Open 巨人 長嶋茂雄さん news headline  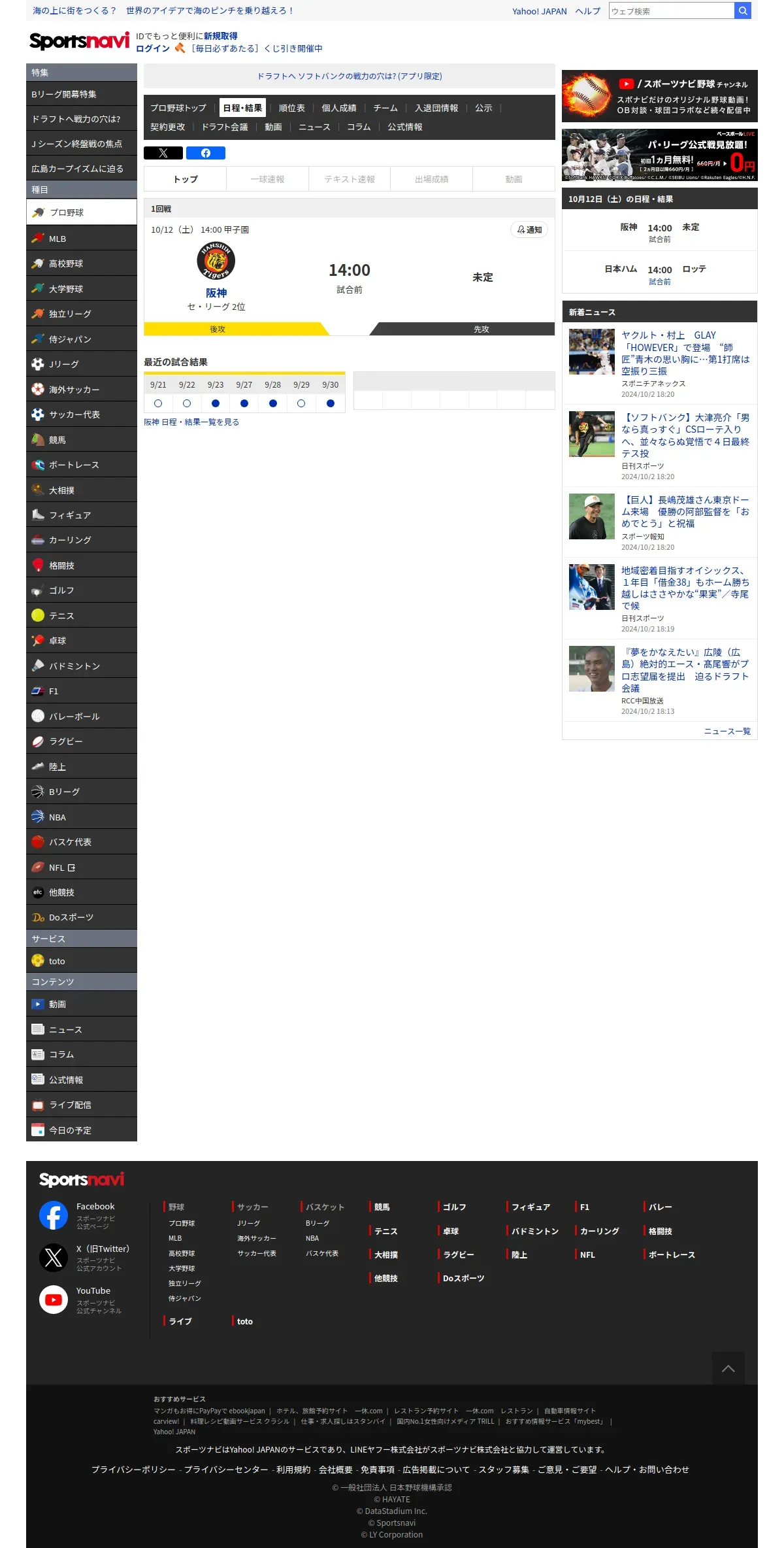pos(685,512)
